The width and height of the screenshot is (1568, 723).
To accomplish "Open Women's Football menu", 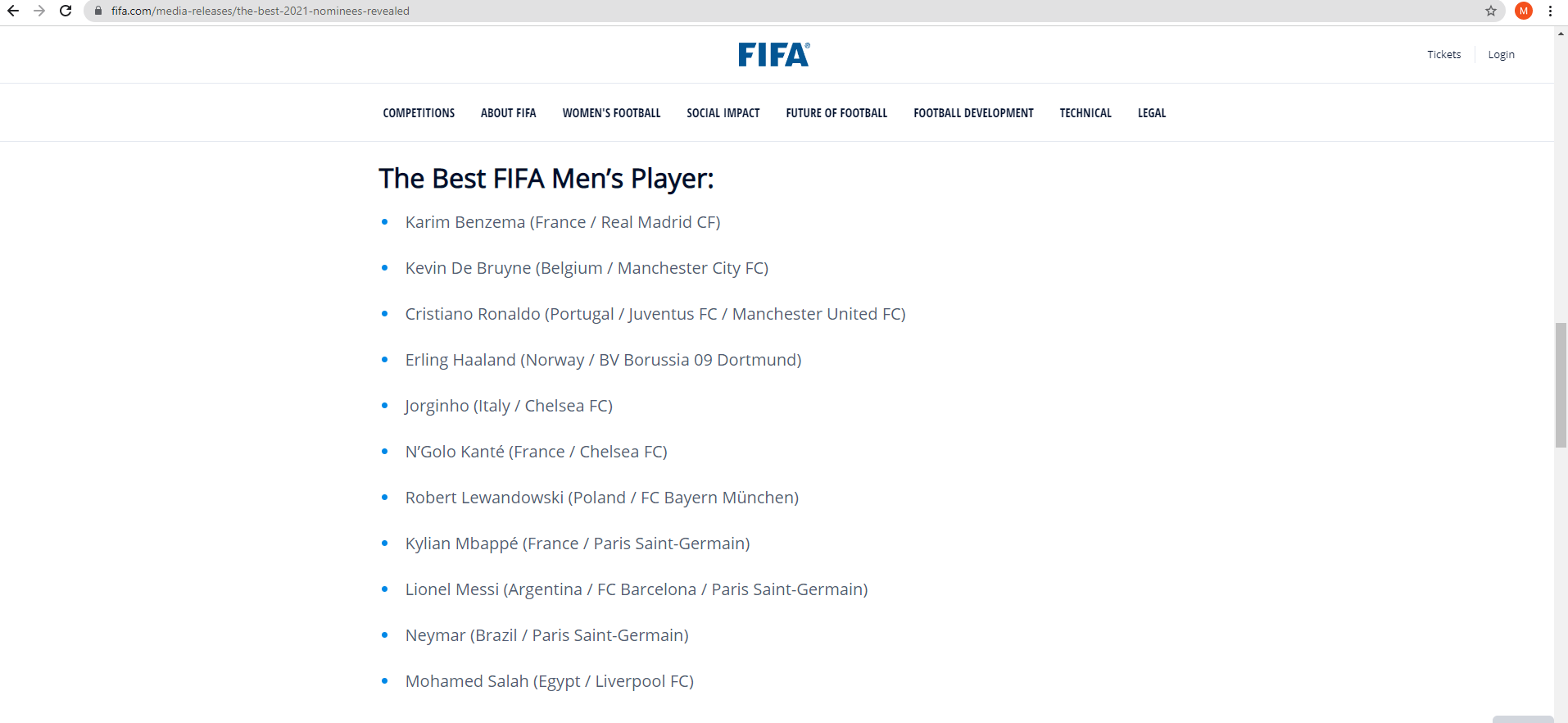I will [611, 113].
